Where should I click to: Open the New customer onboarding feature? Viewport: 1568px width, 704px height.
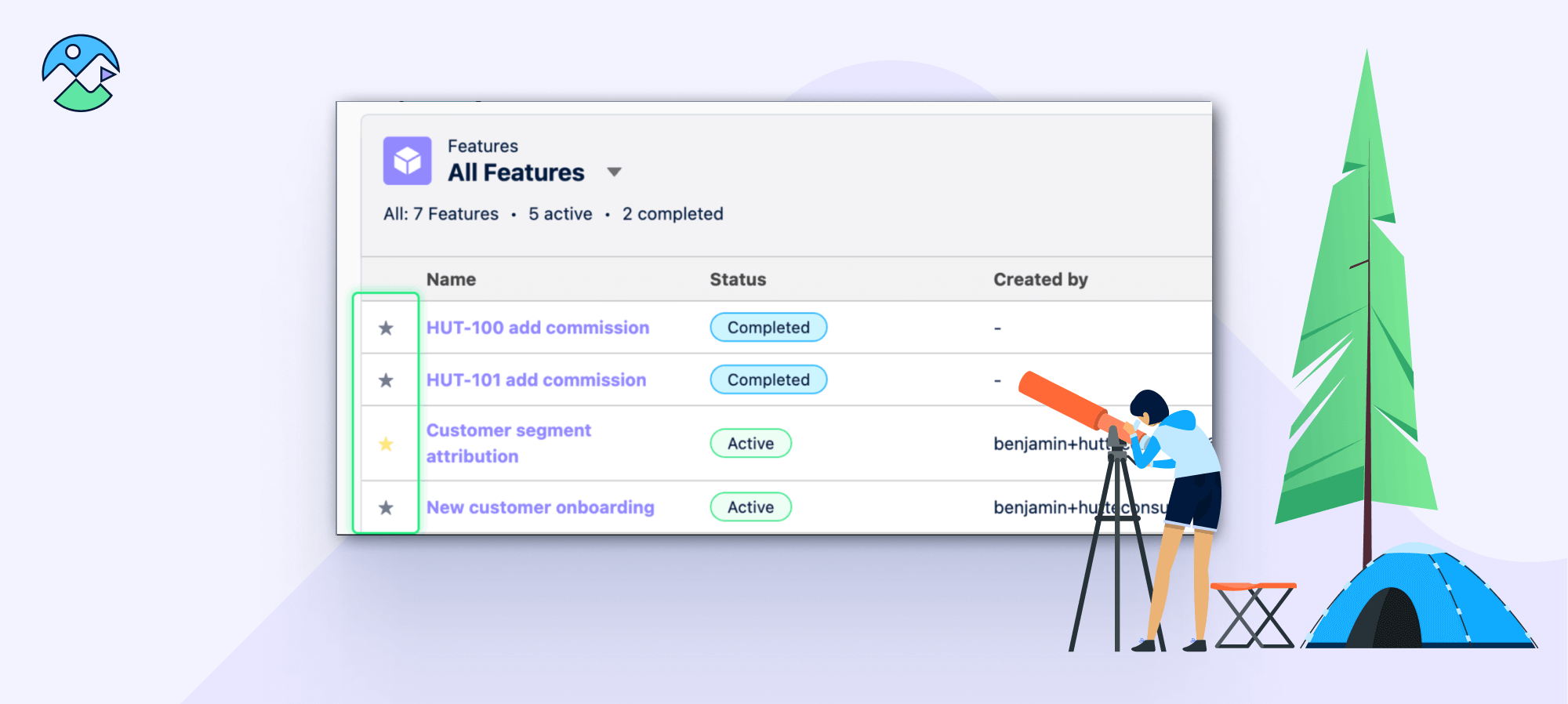tap(540, 507)
